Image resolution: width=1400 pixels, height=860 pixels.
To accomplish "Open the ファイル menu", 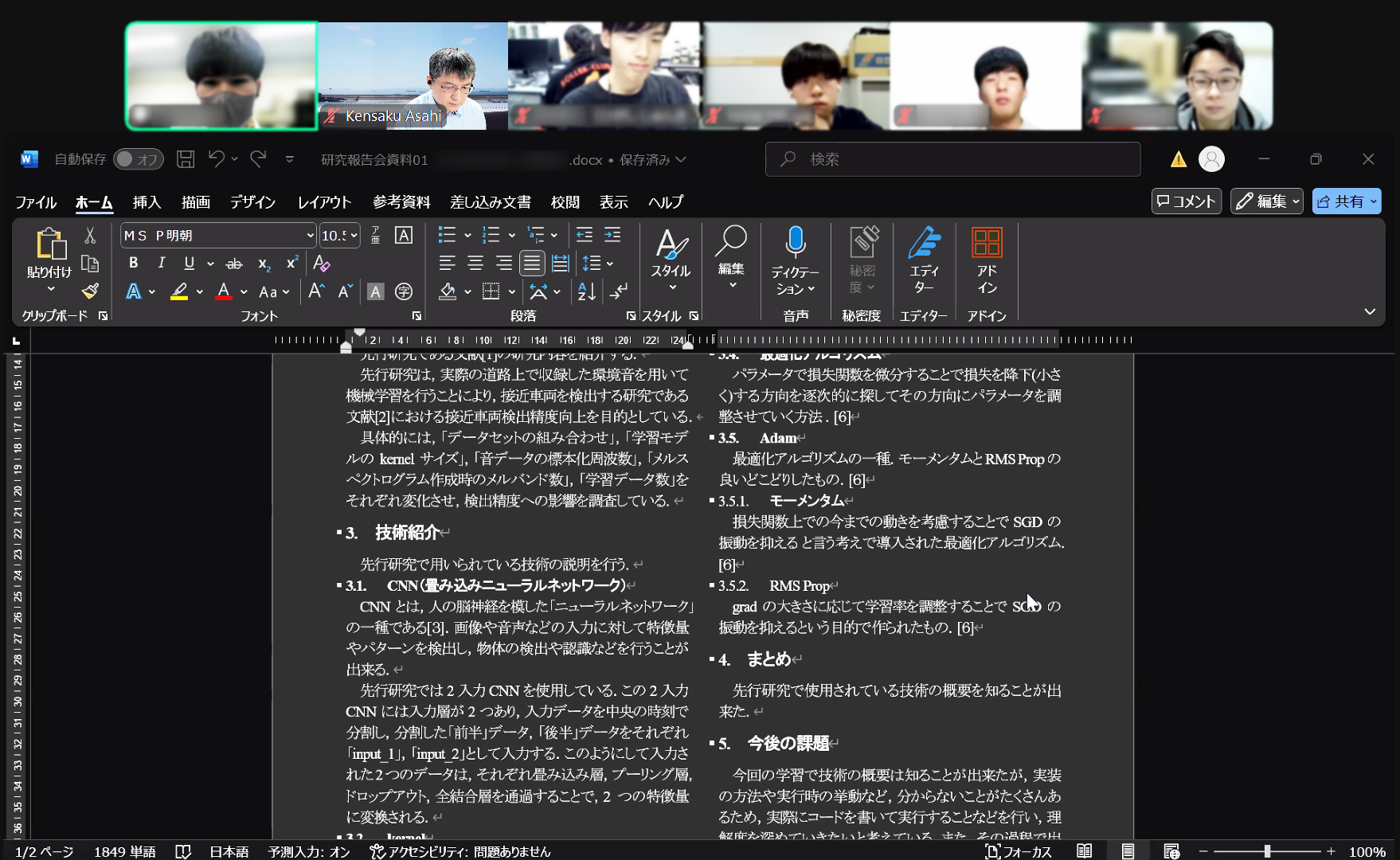I will 36,202.
